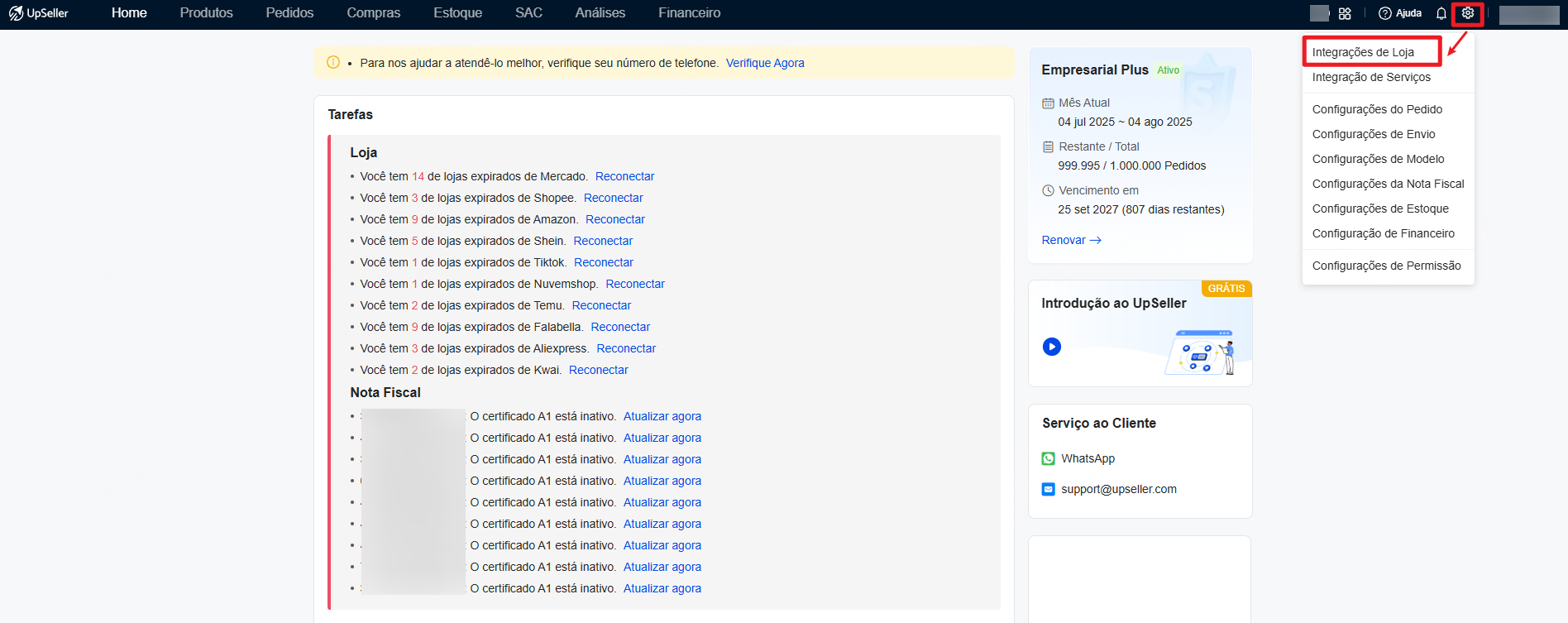Click the clock icon beside Vencimento em
The height and width of the screenshot is (623, 1568).
[x=1048, y=190]
